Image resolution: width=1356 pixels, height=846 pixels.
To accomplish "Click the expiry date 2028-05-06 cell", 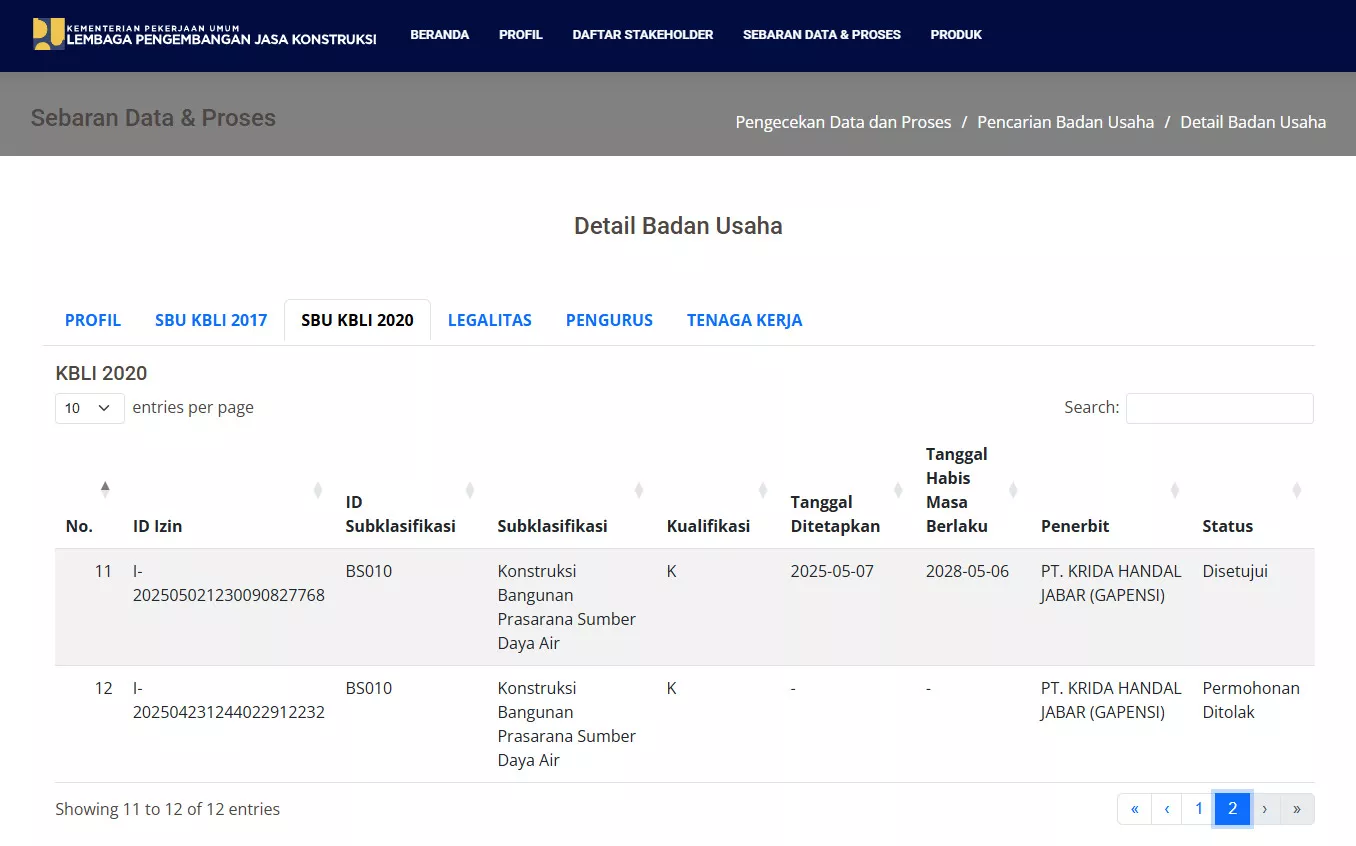I will point(967,571).
